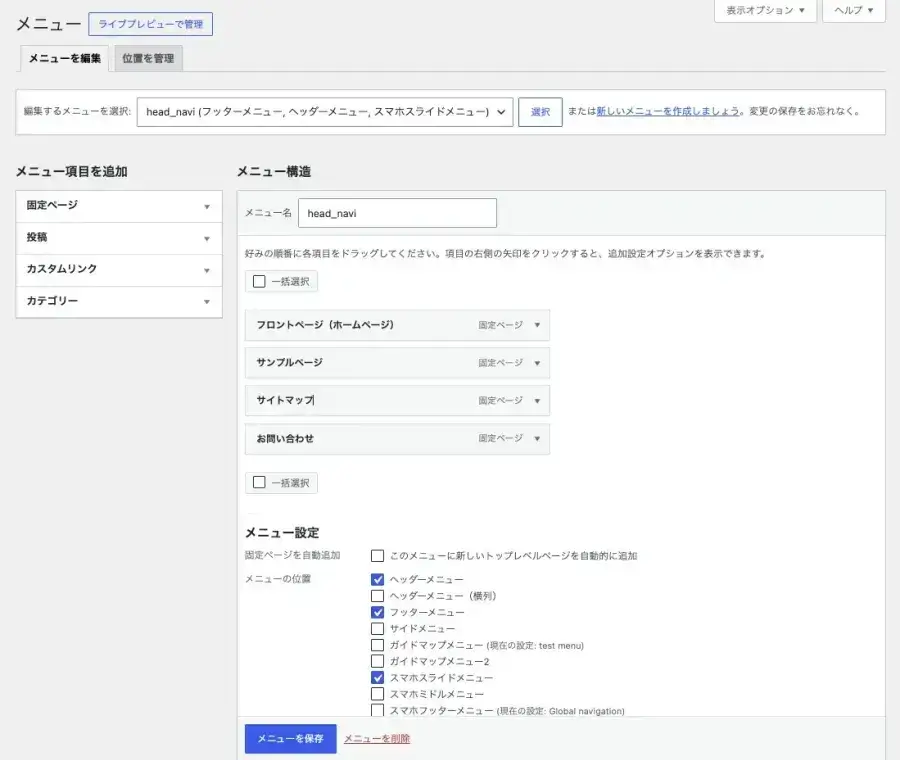Viewport: 900px width, 760px height.
Task: Check サイドメニュー location checkbox
Action: [377, 629]
